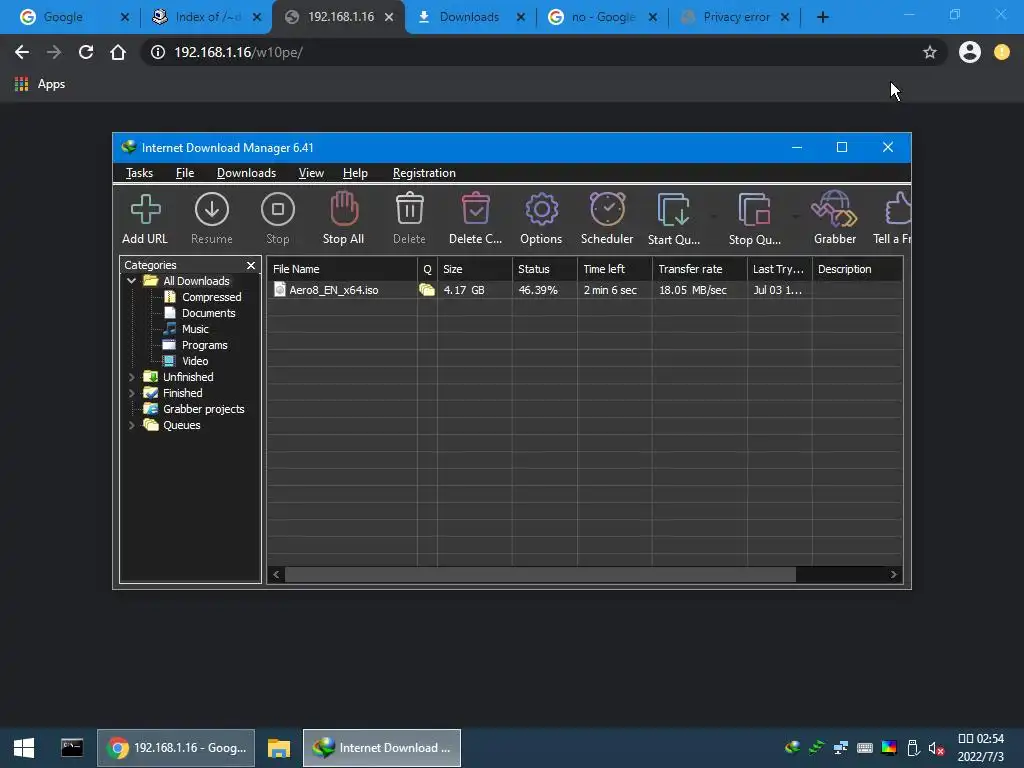Click the horizontal scrollbar thumb in download list

click(540, 575)
